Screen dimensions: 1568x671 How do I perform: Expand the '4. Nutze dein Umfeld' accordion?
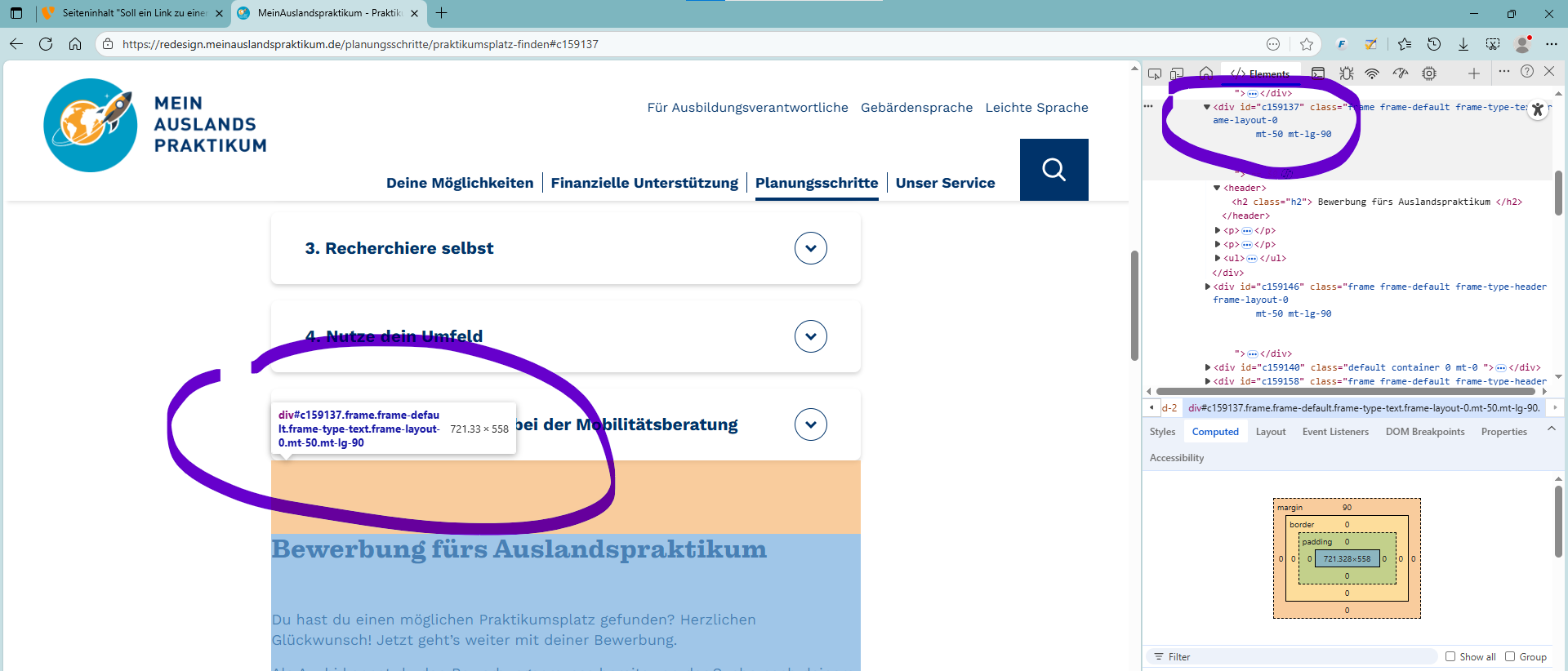click(810, 336)
